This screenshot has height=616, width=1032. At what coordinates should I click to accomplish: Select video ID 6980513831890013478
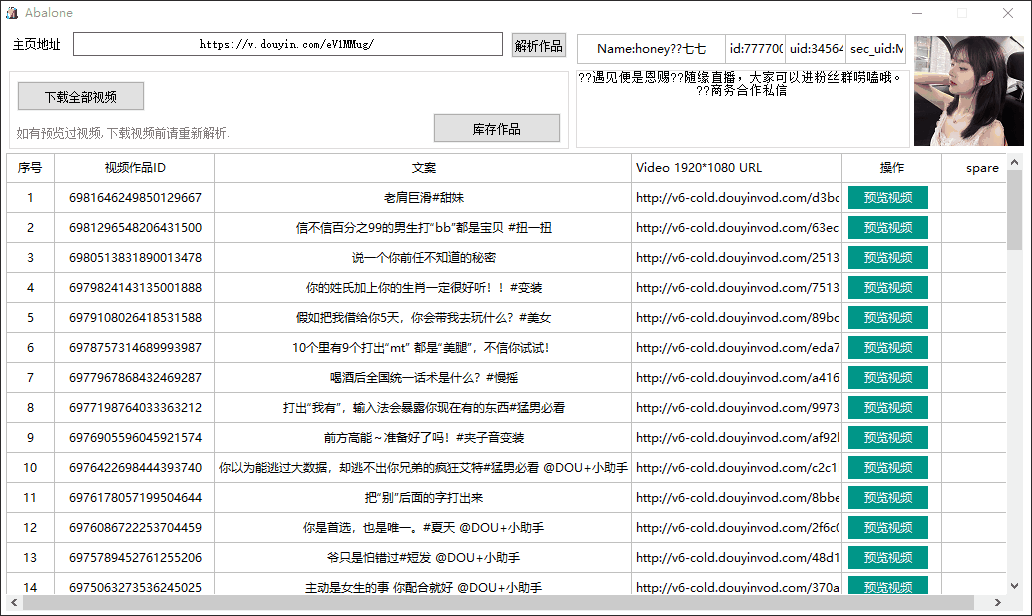[x=135, y=257]
